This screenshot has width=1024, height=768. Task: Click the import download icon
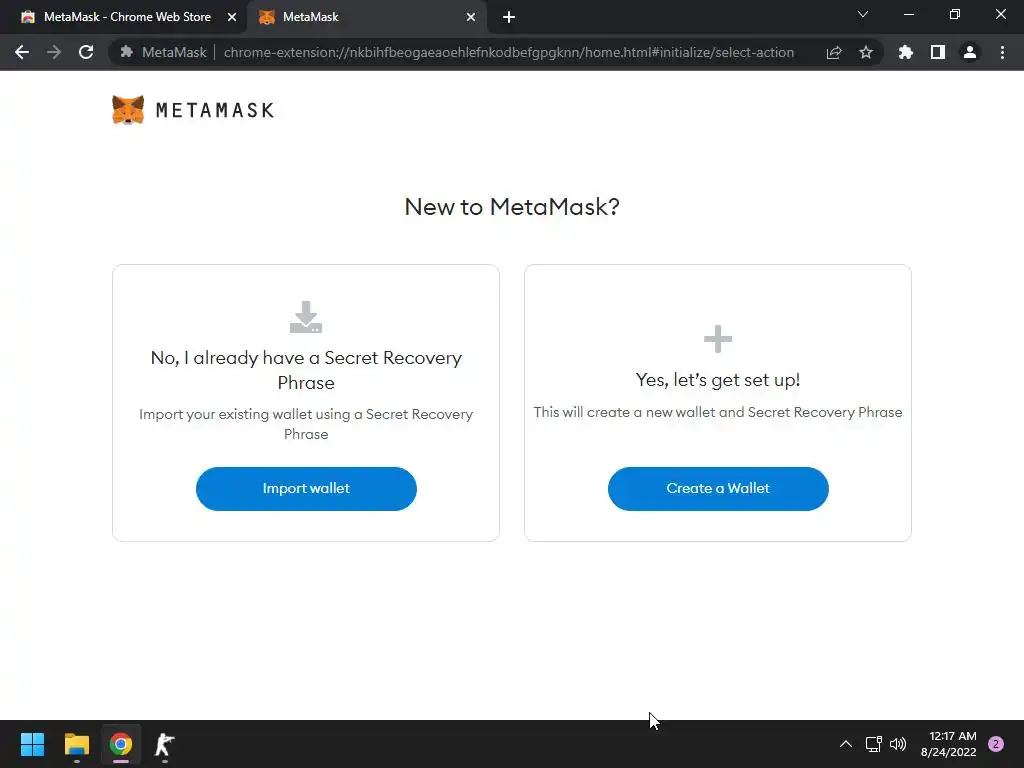pyautogui.click(x=306, y=317)
